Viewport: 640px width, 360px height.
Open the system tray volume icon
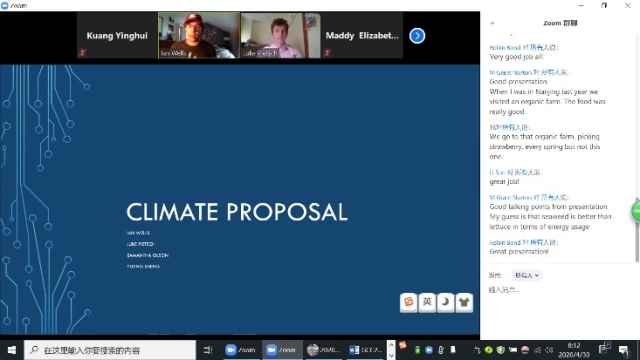coord(549,350)
